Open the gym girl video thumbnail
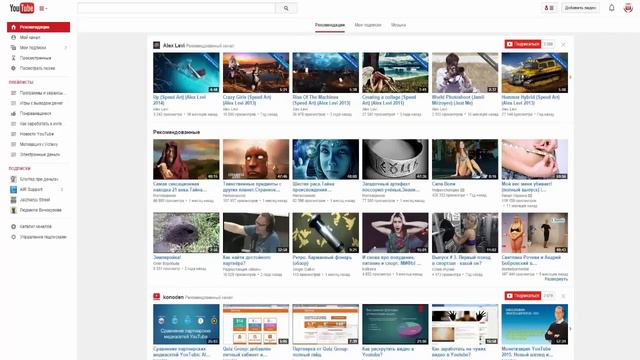This screenshot has height=360, width=640. (x=465, y=233)
